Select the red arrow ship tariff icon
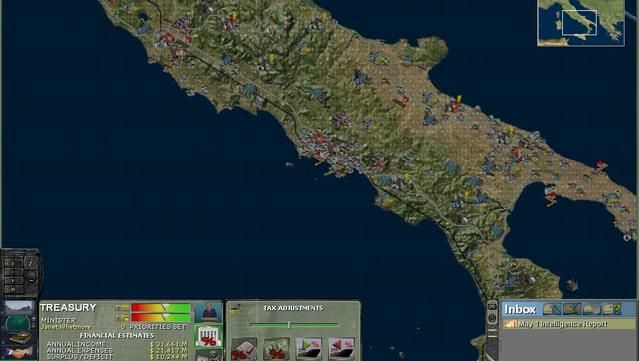 tap(341, 348)
